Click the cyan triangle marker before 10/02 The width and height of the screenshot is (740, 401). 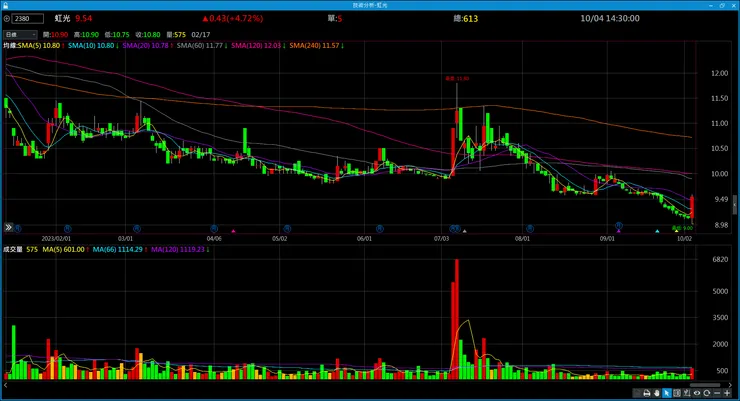(x=657, y=231)
